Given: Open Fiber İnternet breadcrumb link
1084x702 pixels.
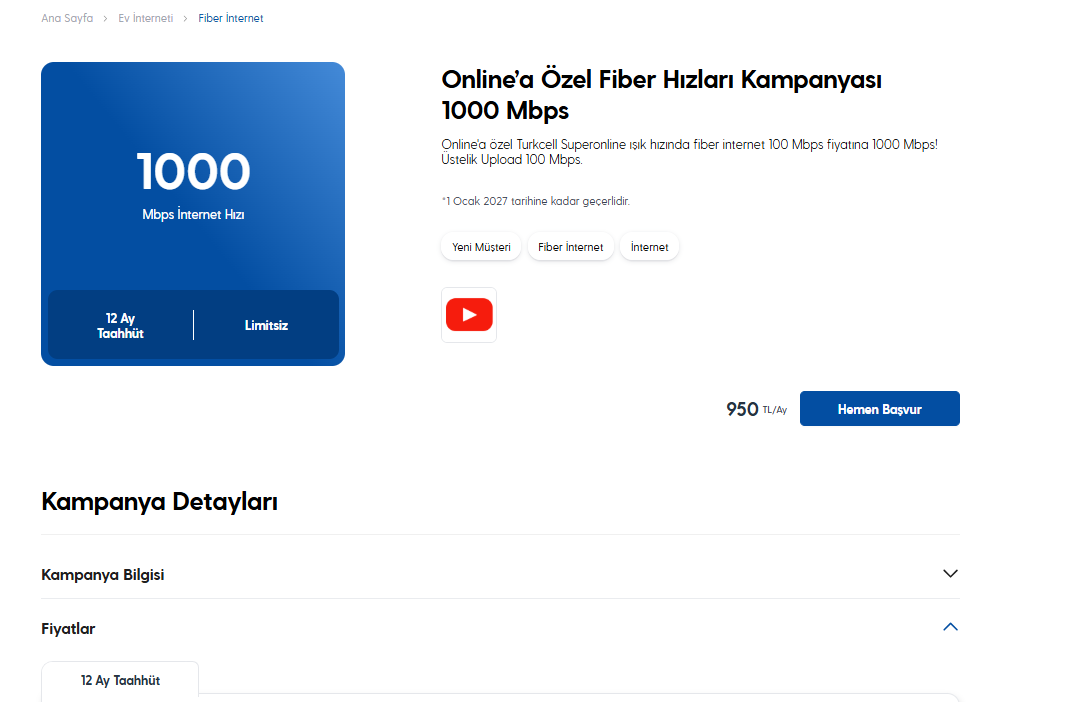Looking at the screenshot, I should pos(230,18).
